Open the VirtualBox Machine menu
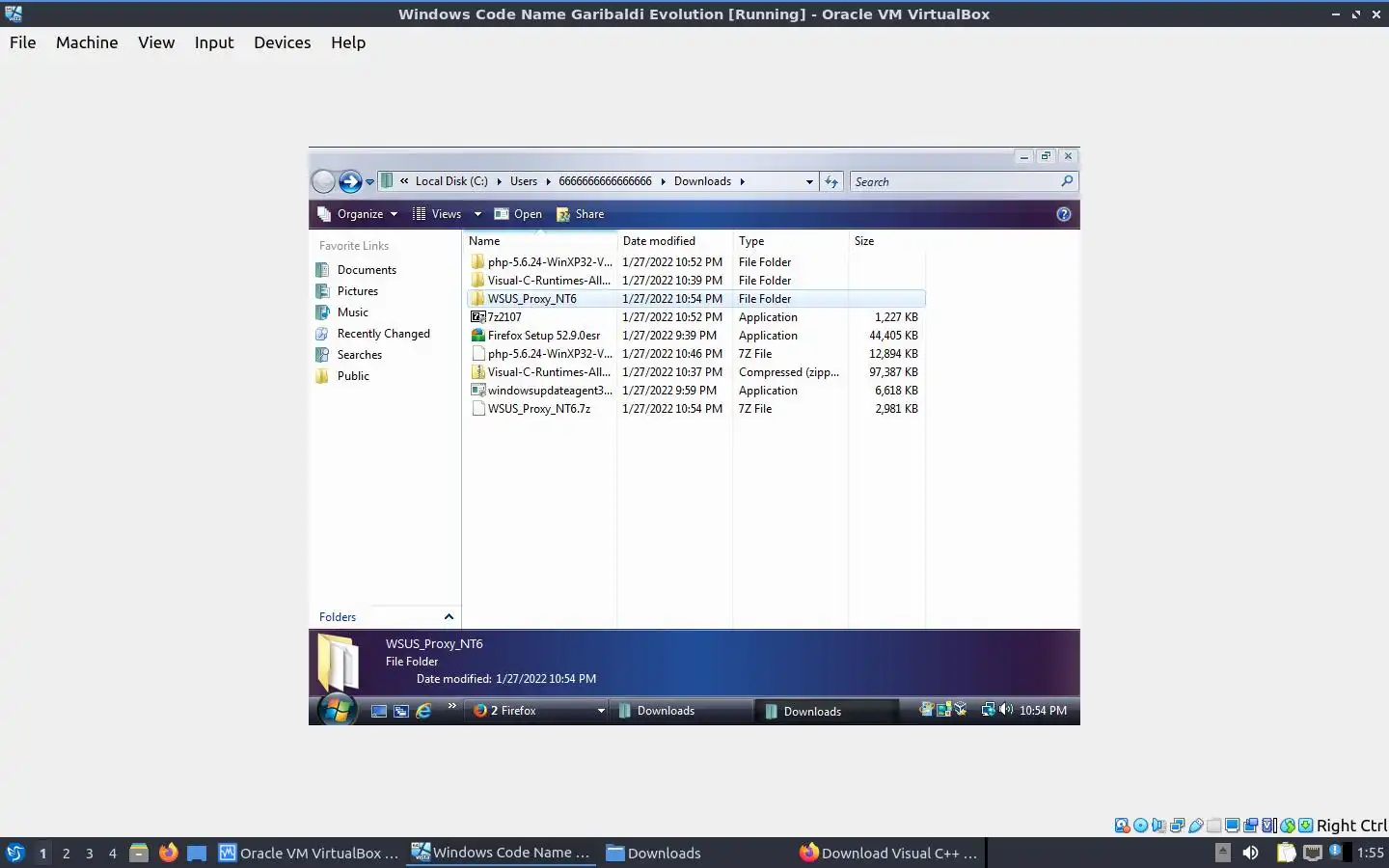This screenshot has width=1389, height=868. pyautogui.click(x=87, y=42)
